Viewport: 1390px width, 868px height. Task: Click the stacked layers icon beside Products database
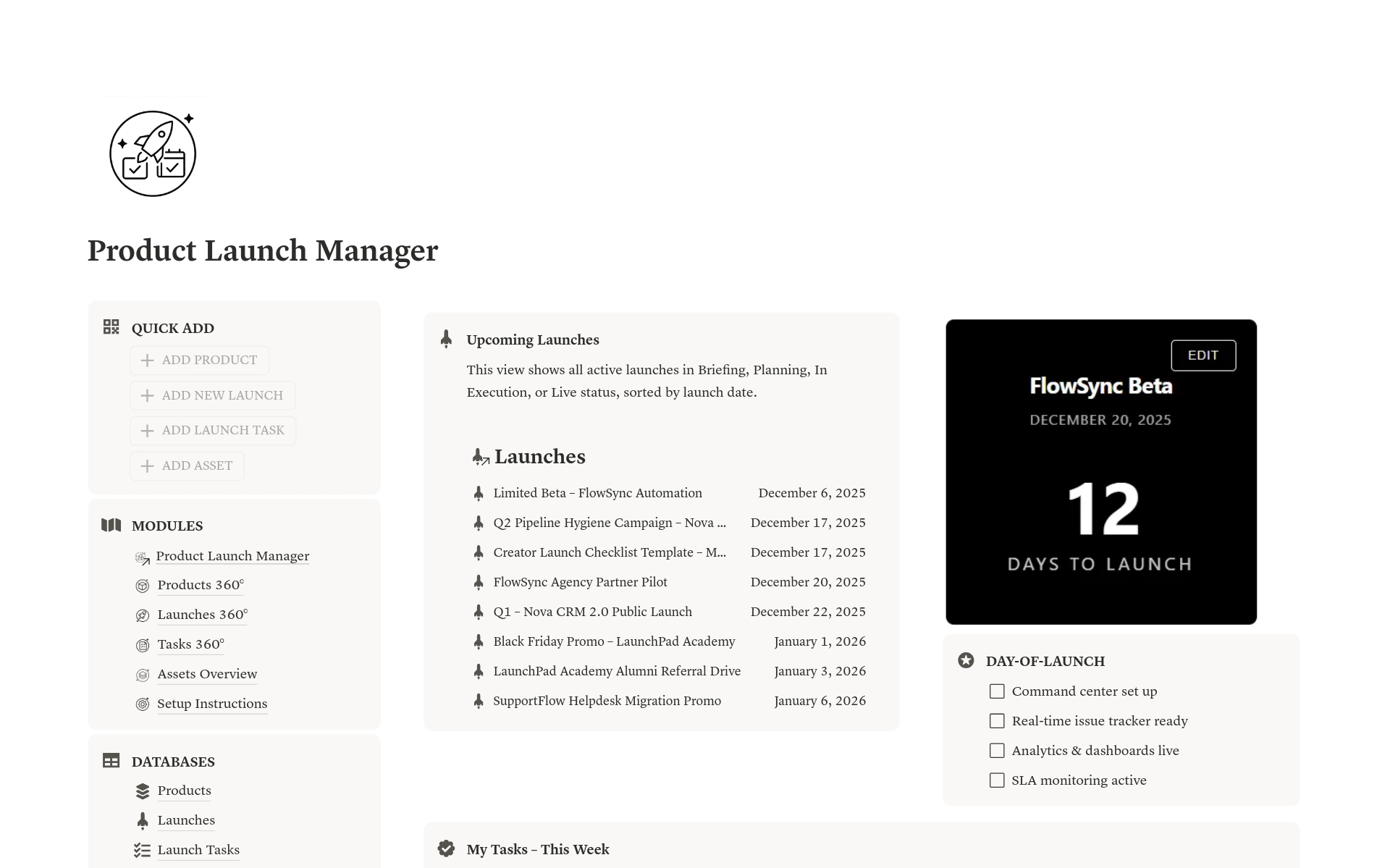143,791
